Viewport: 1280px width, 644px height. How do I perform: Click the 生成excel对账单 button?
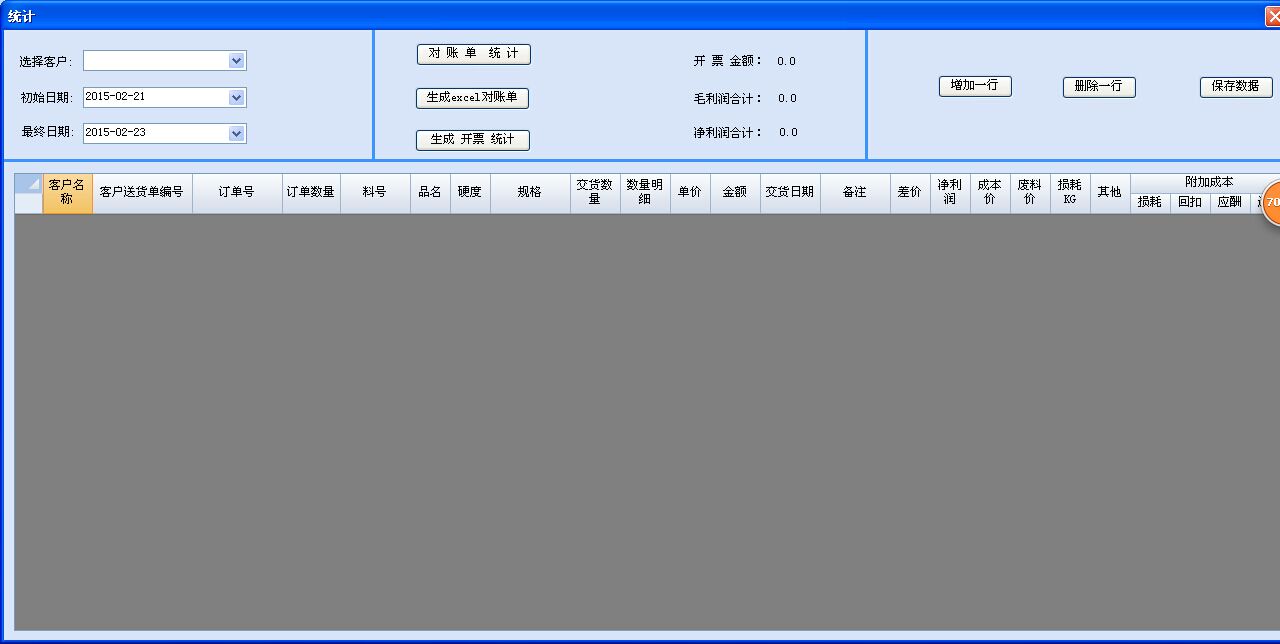tap(472, 98)
